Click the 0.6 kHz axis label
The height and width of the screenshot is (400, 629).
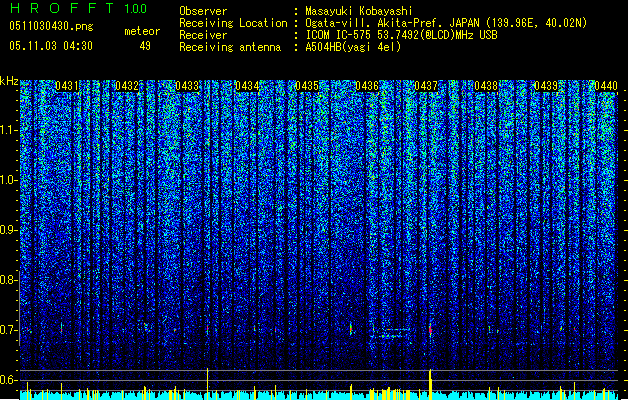coord(8,380)
